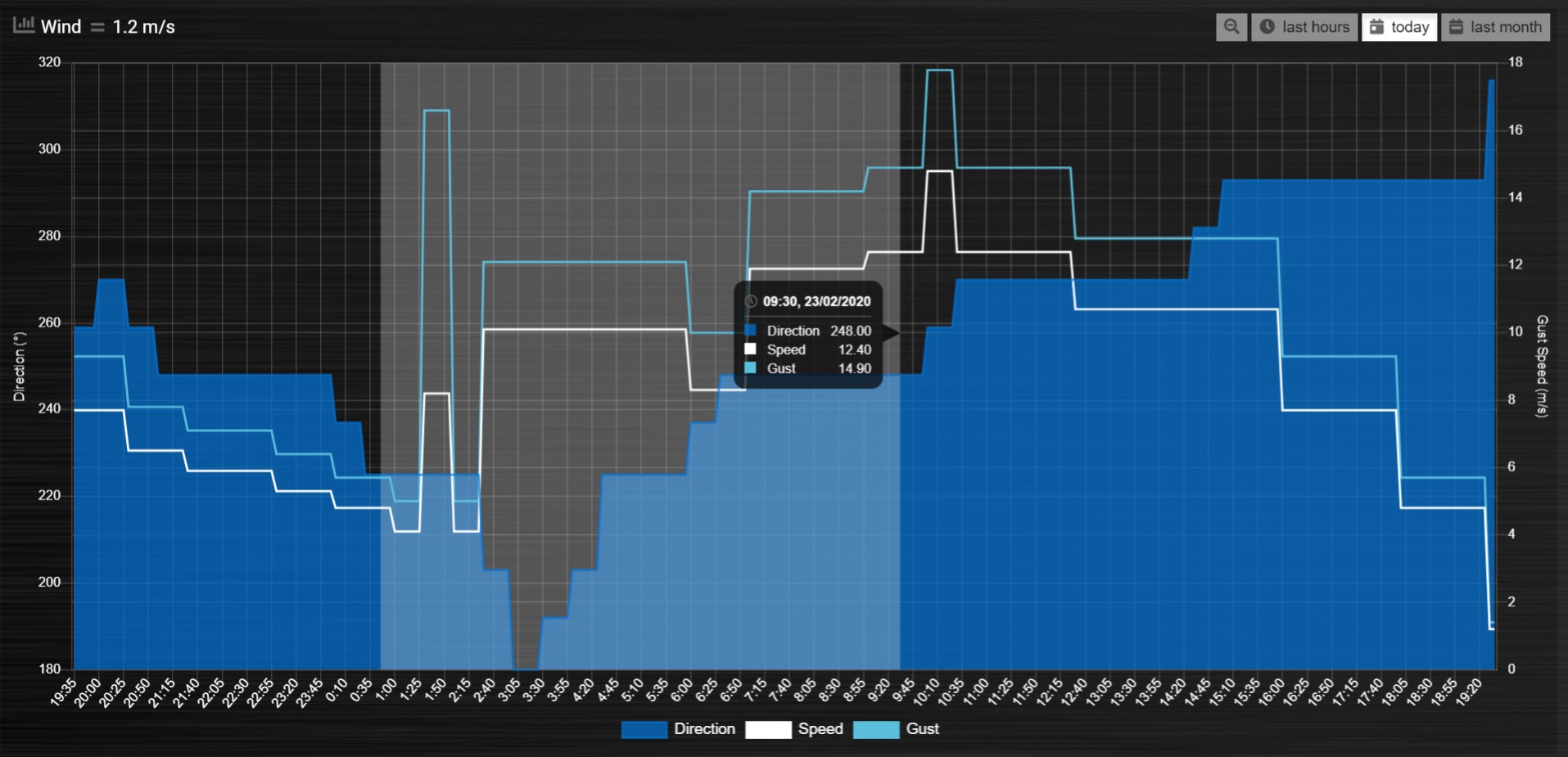This screenshot has height=757, width=1568.
Task: Click the equals icon before 1.2 m/s
Action: [97, 27]
